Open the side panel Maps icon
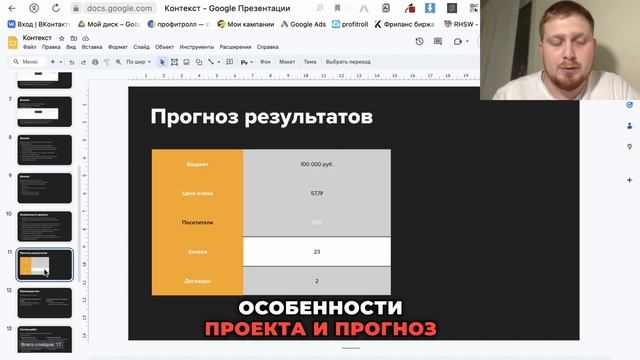640x360 pixels. point(629,147)
